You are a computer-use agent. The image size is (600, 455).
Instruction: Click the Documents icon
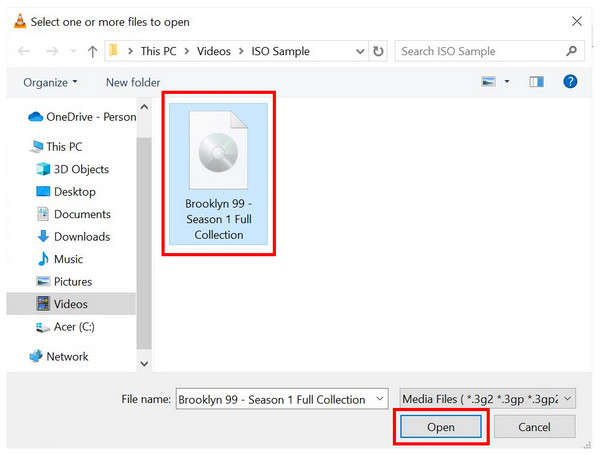[x=43, y=214]
